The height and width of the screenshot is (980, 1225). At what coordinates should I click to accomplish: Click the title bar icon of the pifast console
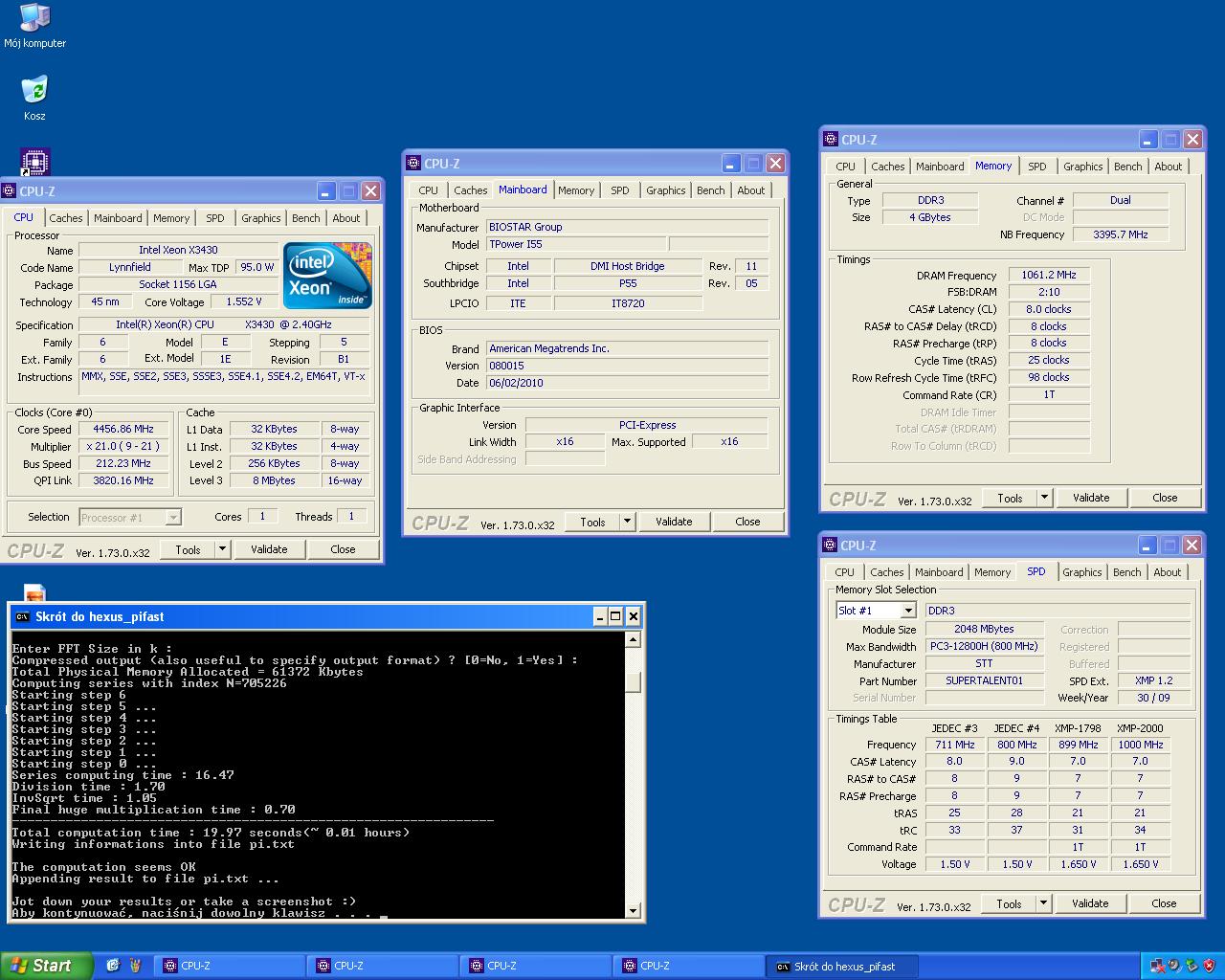point(23,617)
